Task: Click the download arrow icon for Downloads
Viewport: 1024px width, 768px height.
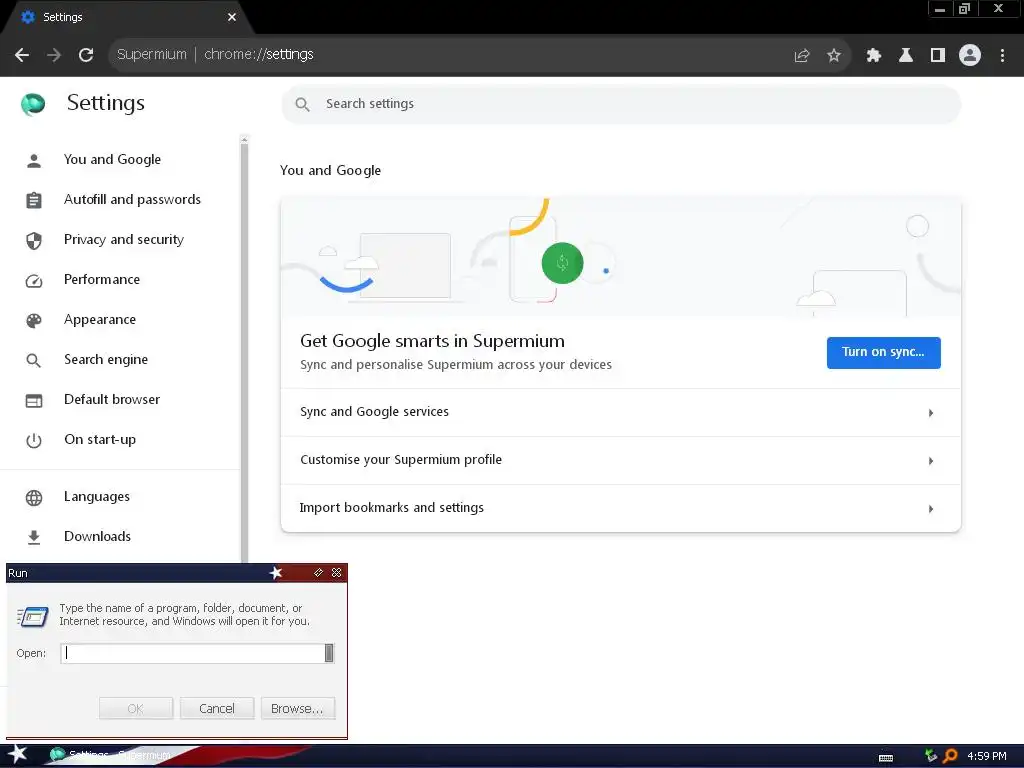Action: (34, 537)
